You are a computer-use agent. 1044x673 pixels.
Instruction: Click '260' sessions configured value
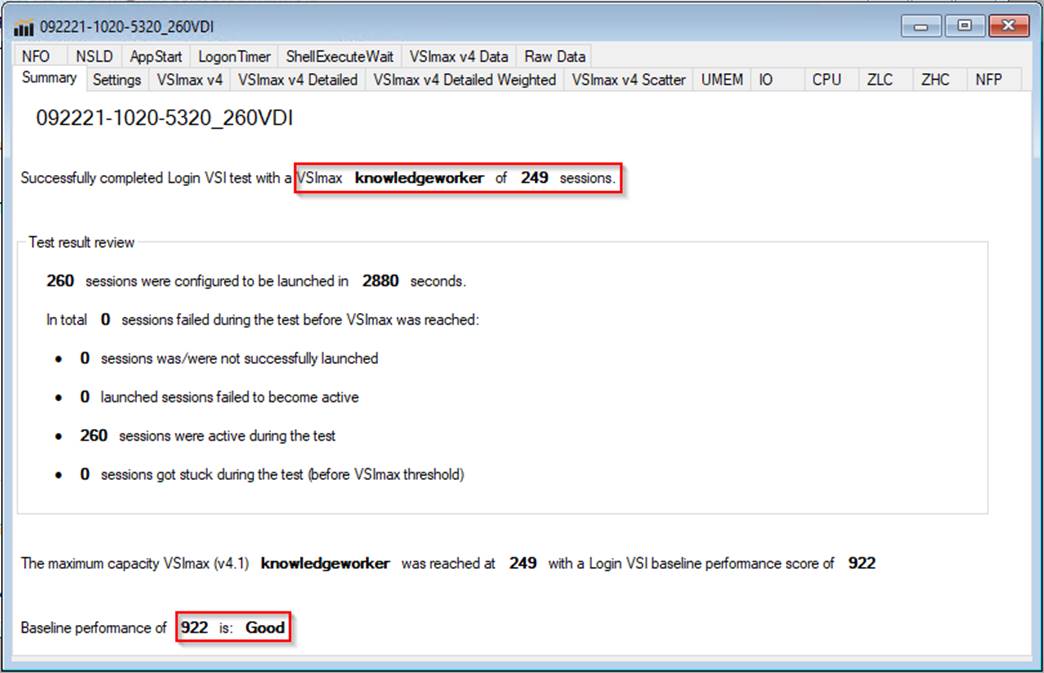click(x=60, y=281)
